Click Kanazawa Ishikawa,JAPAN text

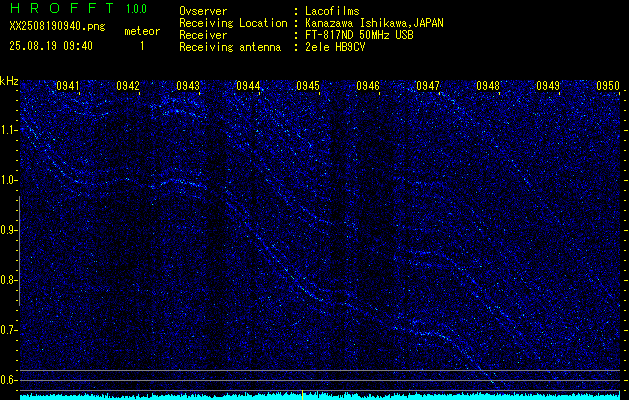pyautogui.click(x=374, y=23)
